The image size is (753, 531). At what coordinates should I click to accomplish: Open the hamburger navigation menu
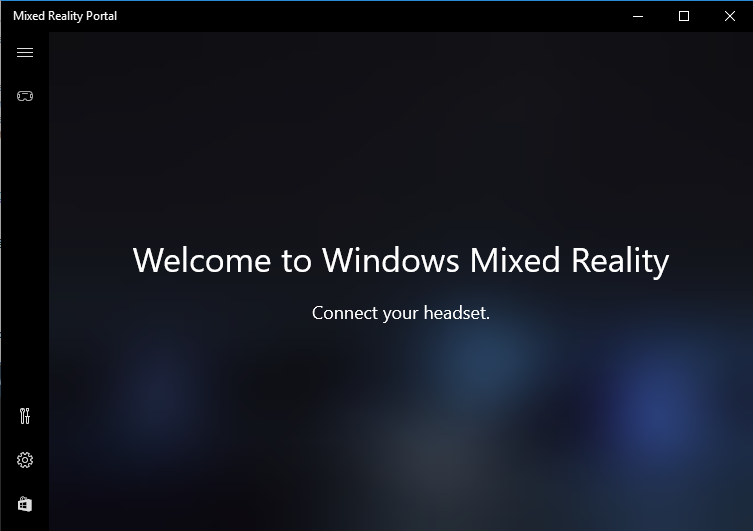pos(25,53)
